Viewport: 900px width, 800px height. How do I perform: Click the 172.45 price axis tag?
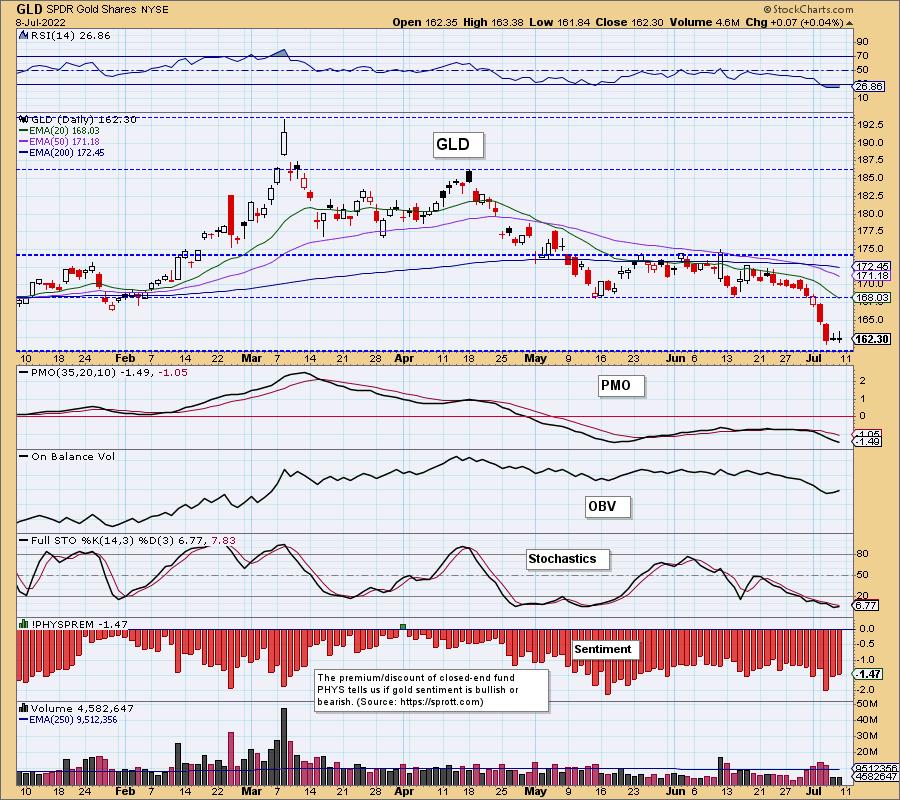point(872,267)
